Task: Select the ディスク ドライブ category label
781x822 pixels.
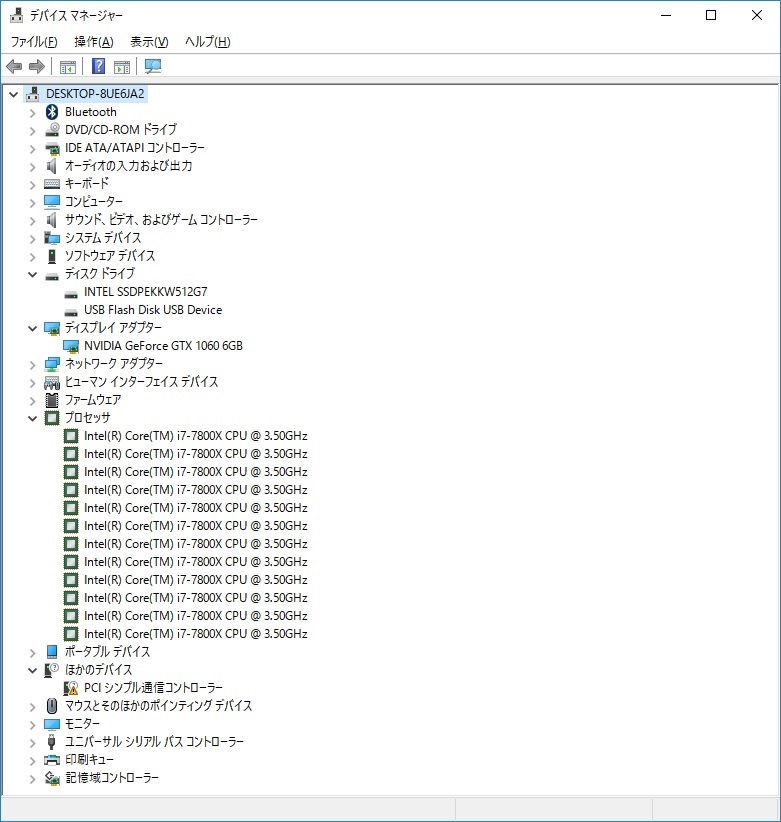Action: [x=100, y=274]
